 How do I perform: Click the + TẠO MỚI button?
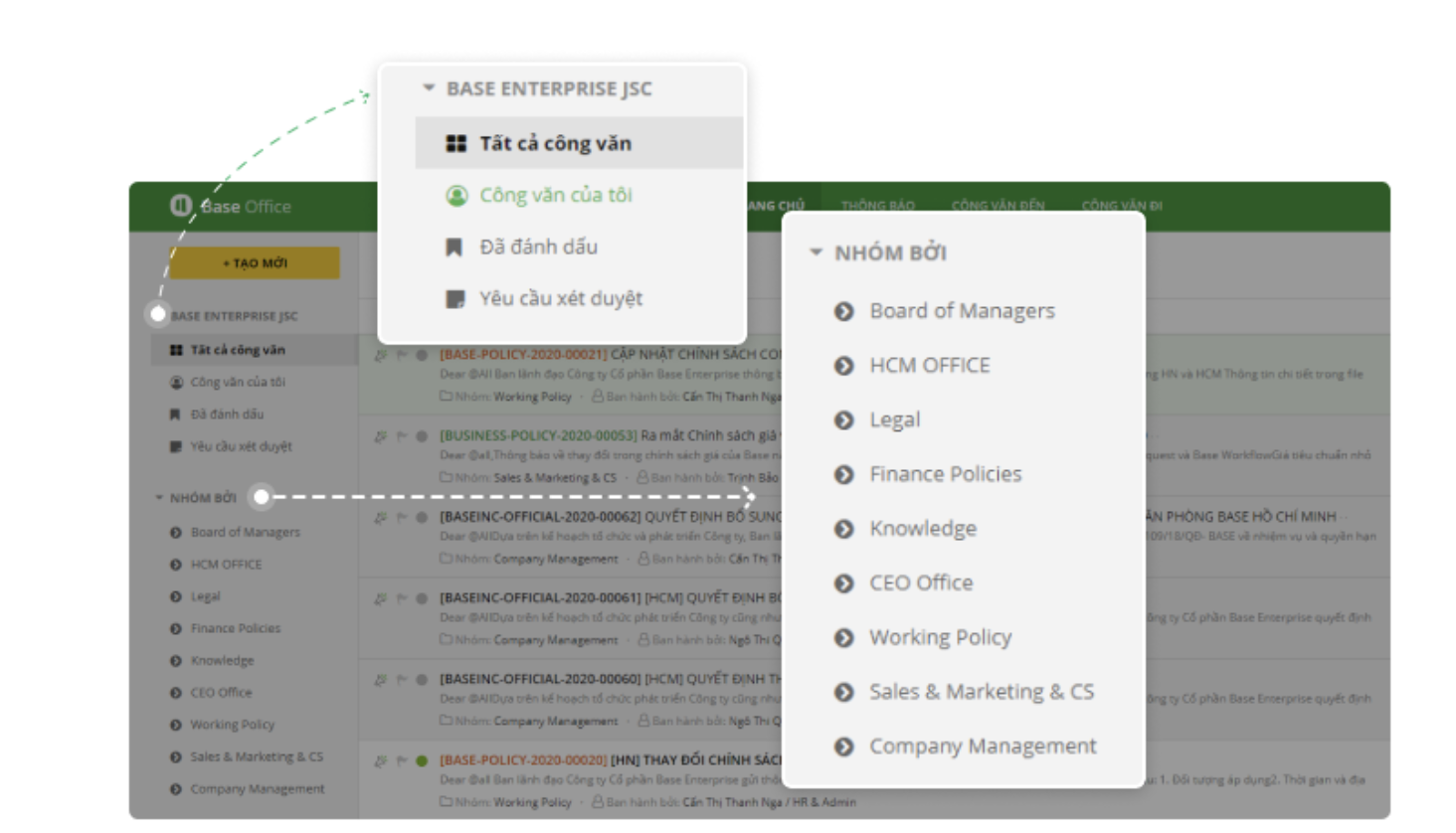coord(255,263)
